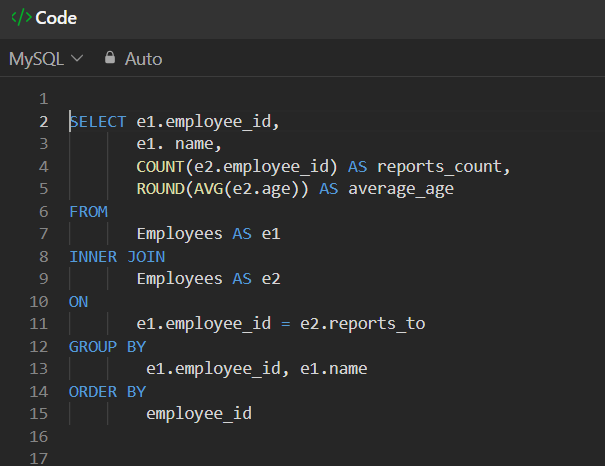Click 'average_age' alias on line 5

[x=401, y=189]
